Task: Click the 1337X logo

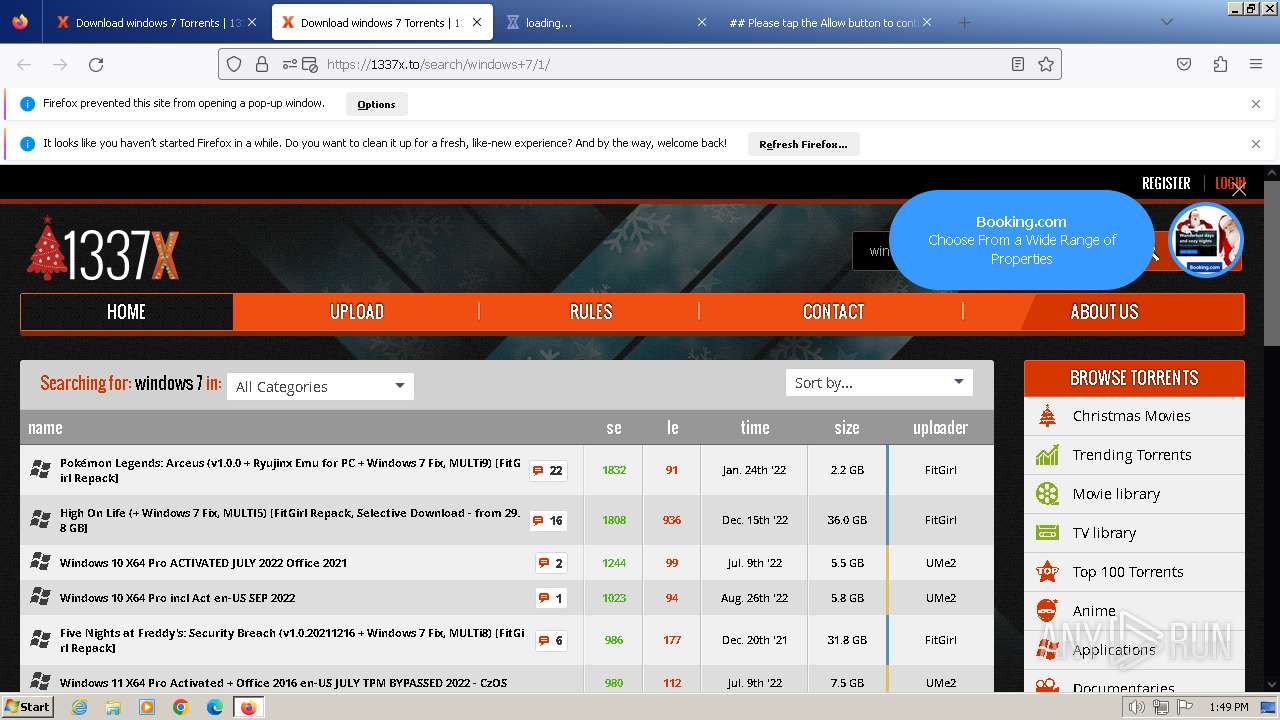Action: pyautogui.click(x=103, y=250)
